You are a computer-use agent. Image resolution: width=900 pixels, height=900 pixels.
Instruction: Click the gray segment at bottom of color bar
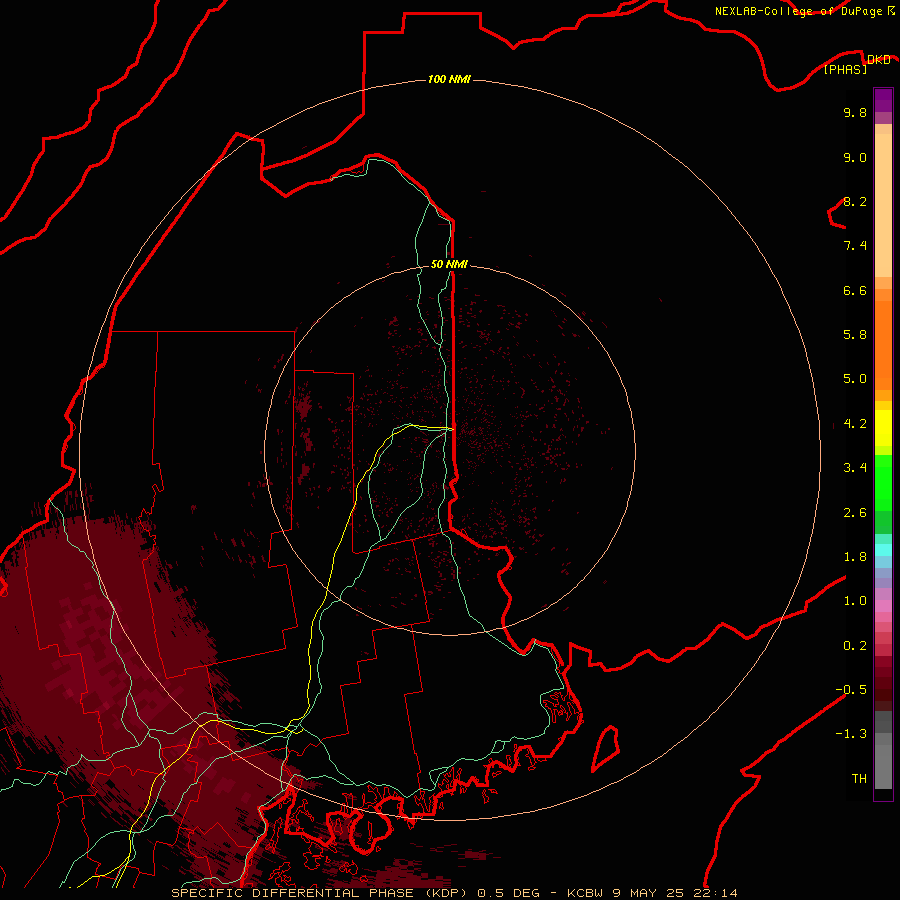[883, 767]
